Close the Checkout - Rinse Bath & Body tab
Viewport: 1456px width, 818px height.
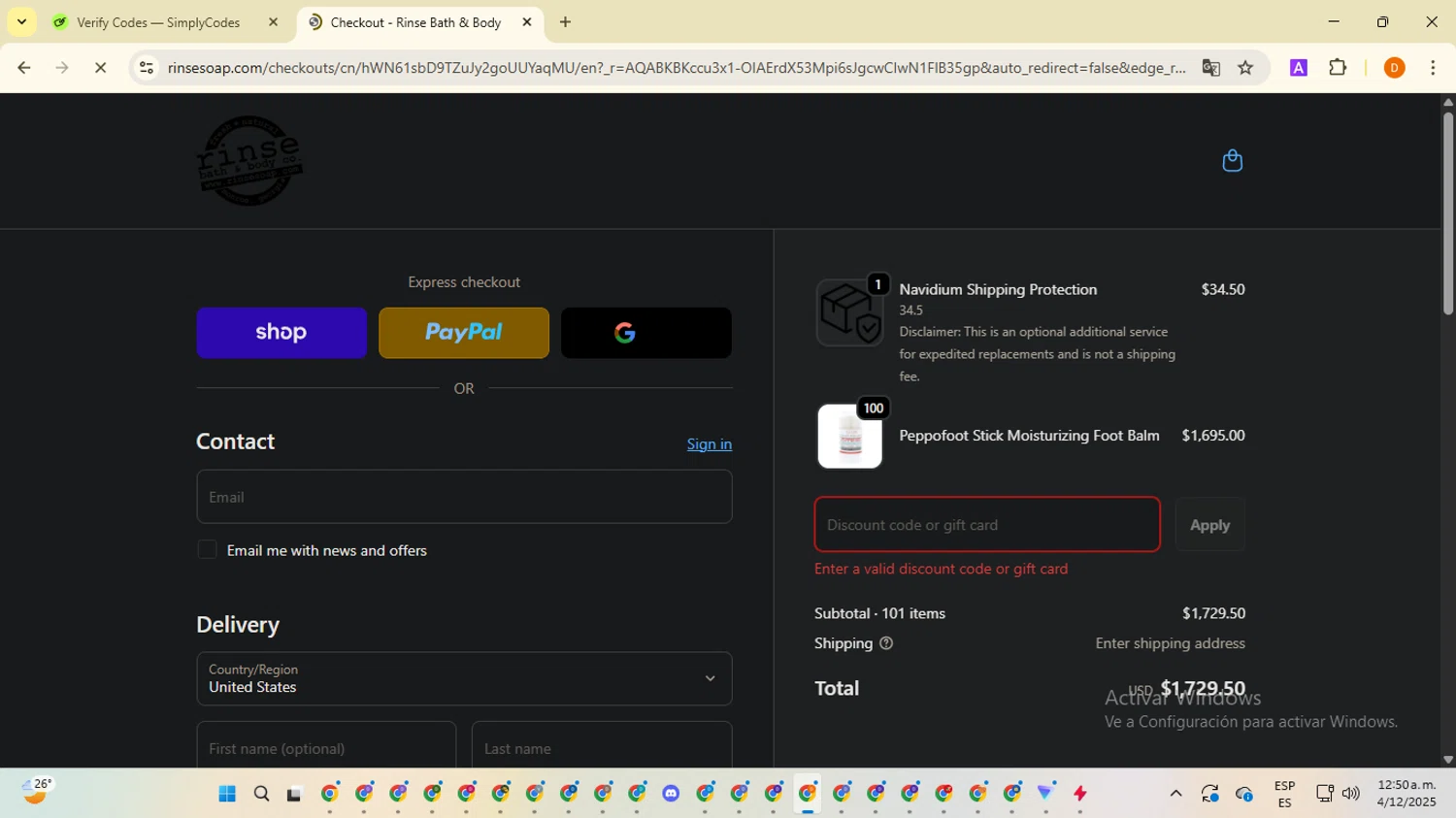(x=527, y=22)
